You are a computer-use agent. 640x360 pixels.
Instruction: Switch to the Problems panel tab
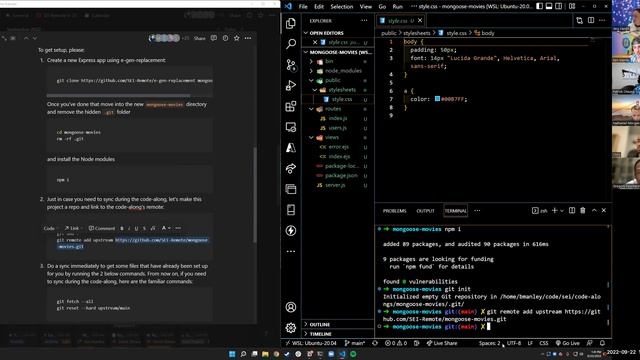(x=394, y=211)
